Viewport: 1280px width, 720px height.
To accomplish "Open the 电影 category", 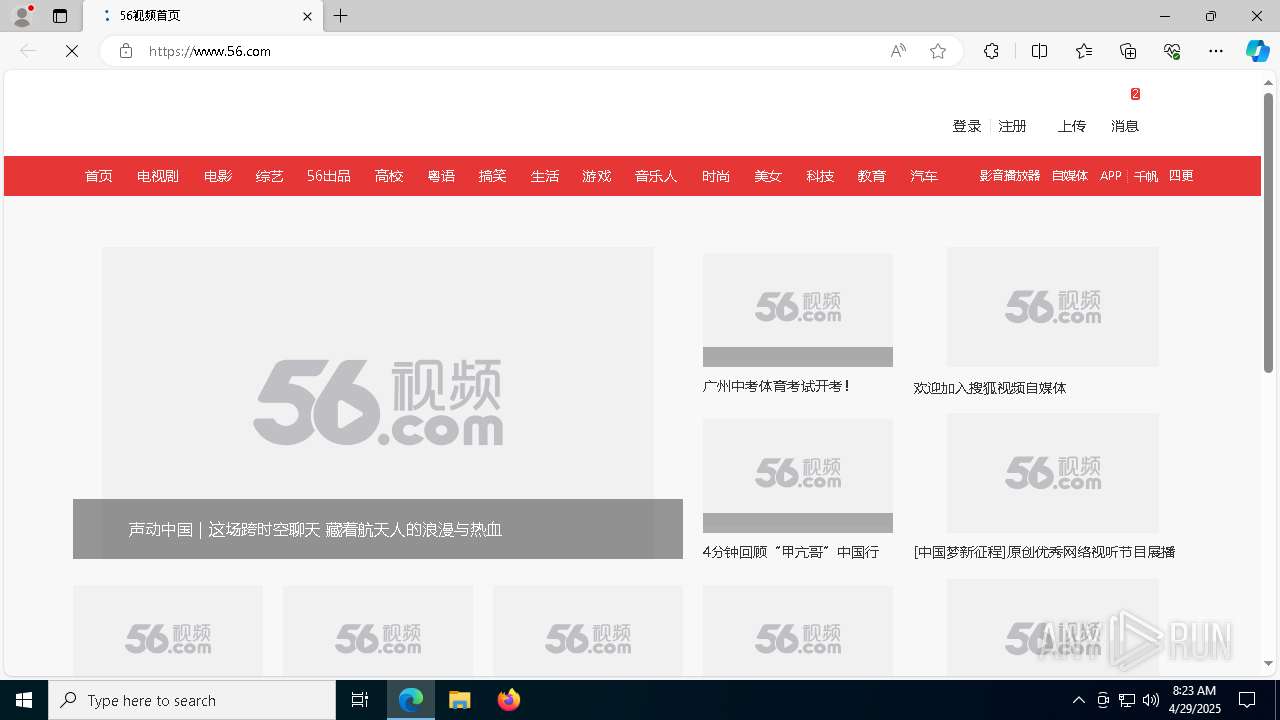I will 218,176.
